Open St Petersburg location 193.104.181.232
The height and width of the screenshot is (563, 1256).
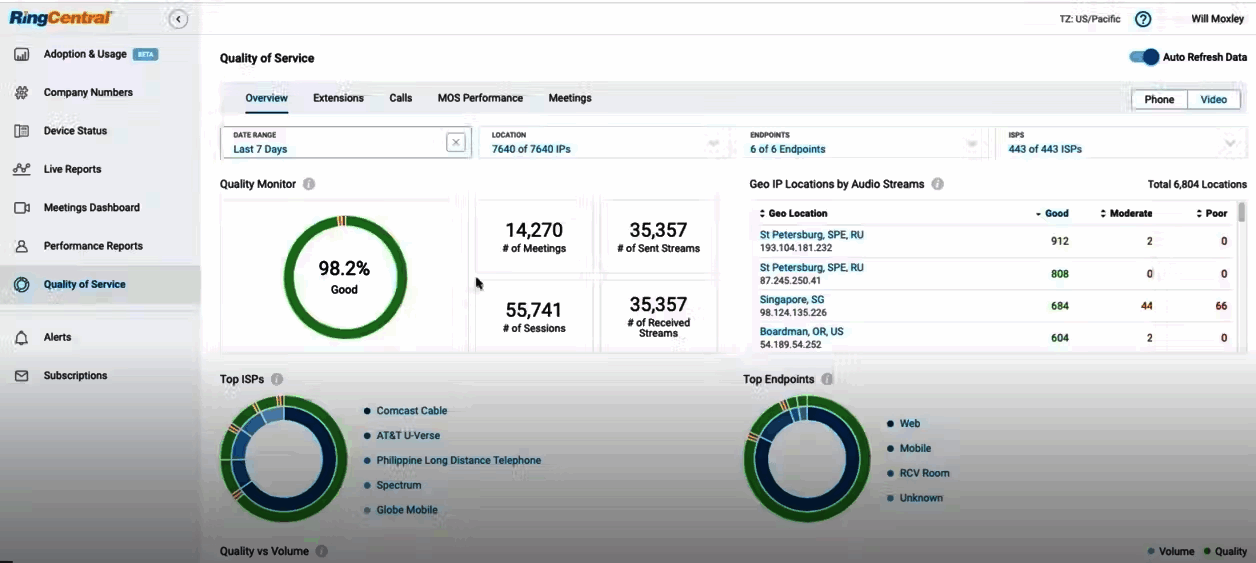coord(811,235)
